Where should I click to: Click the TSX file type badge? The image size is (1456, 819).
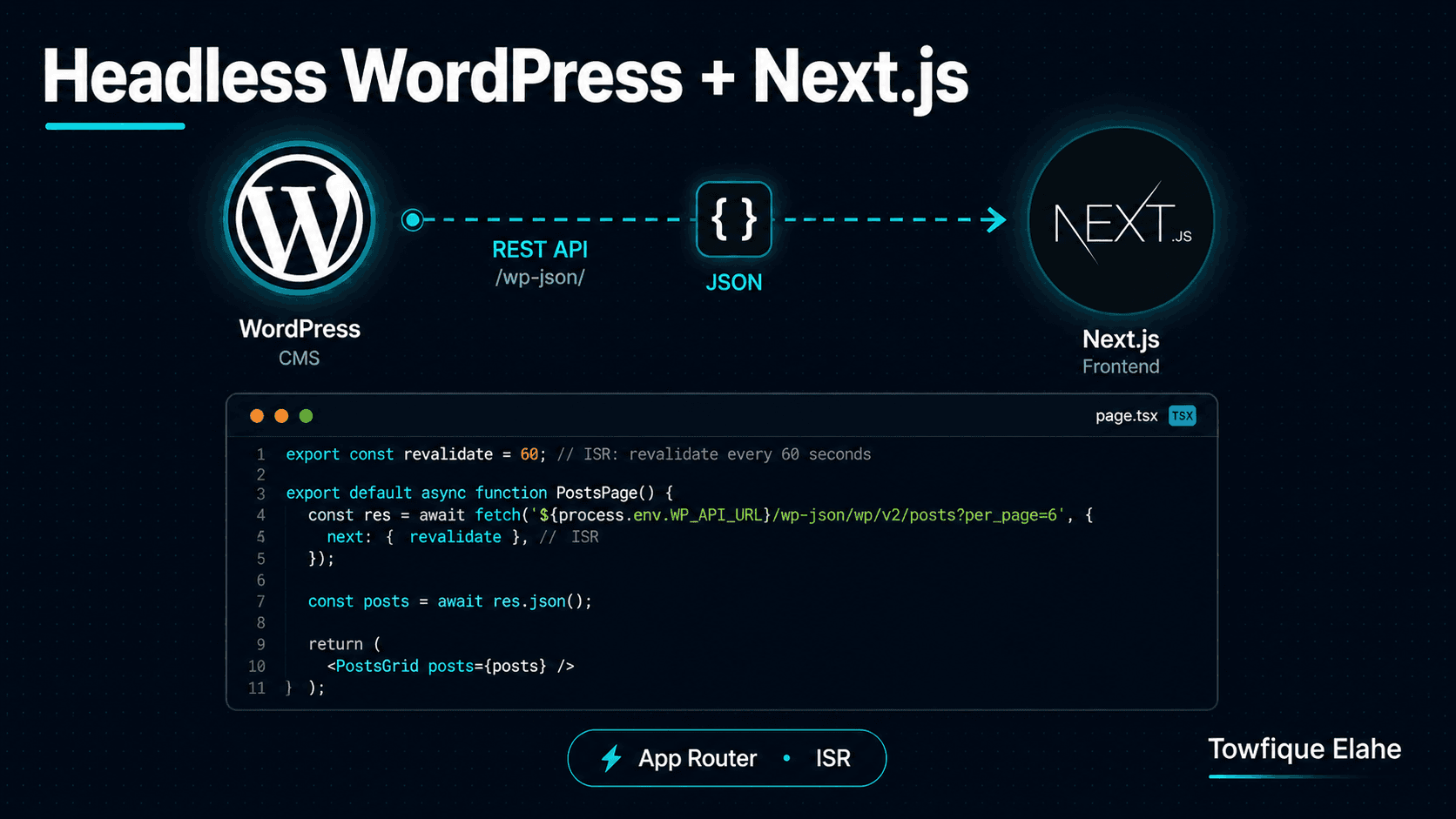coord(1182,416)
